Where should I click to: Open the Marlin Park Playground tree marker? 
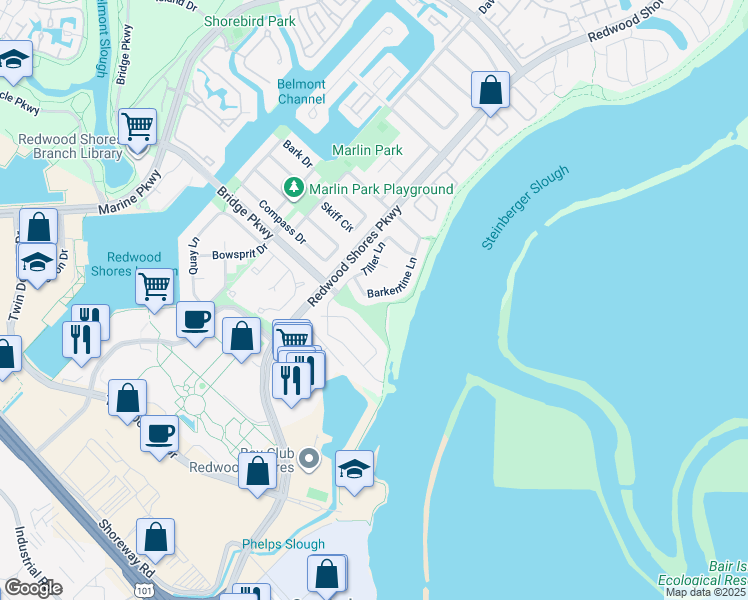[x=294, y=189]
